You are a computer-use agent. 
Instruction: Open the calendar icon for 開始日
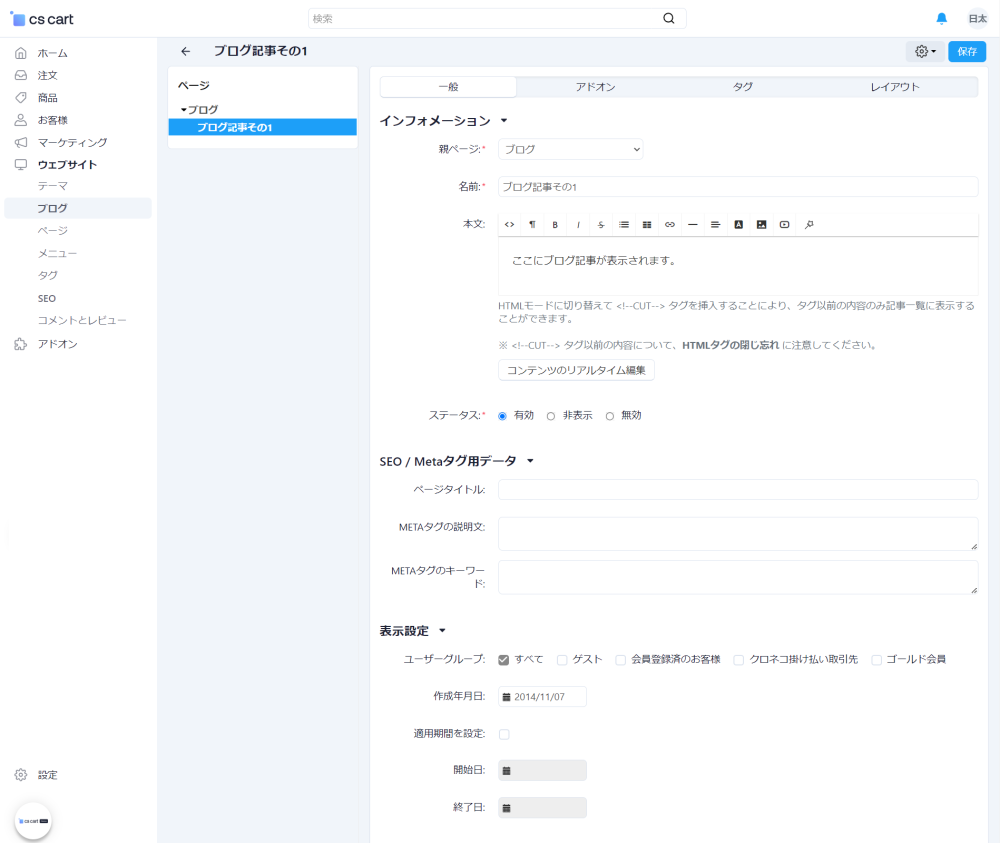[x=506, y=771]
